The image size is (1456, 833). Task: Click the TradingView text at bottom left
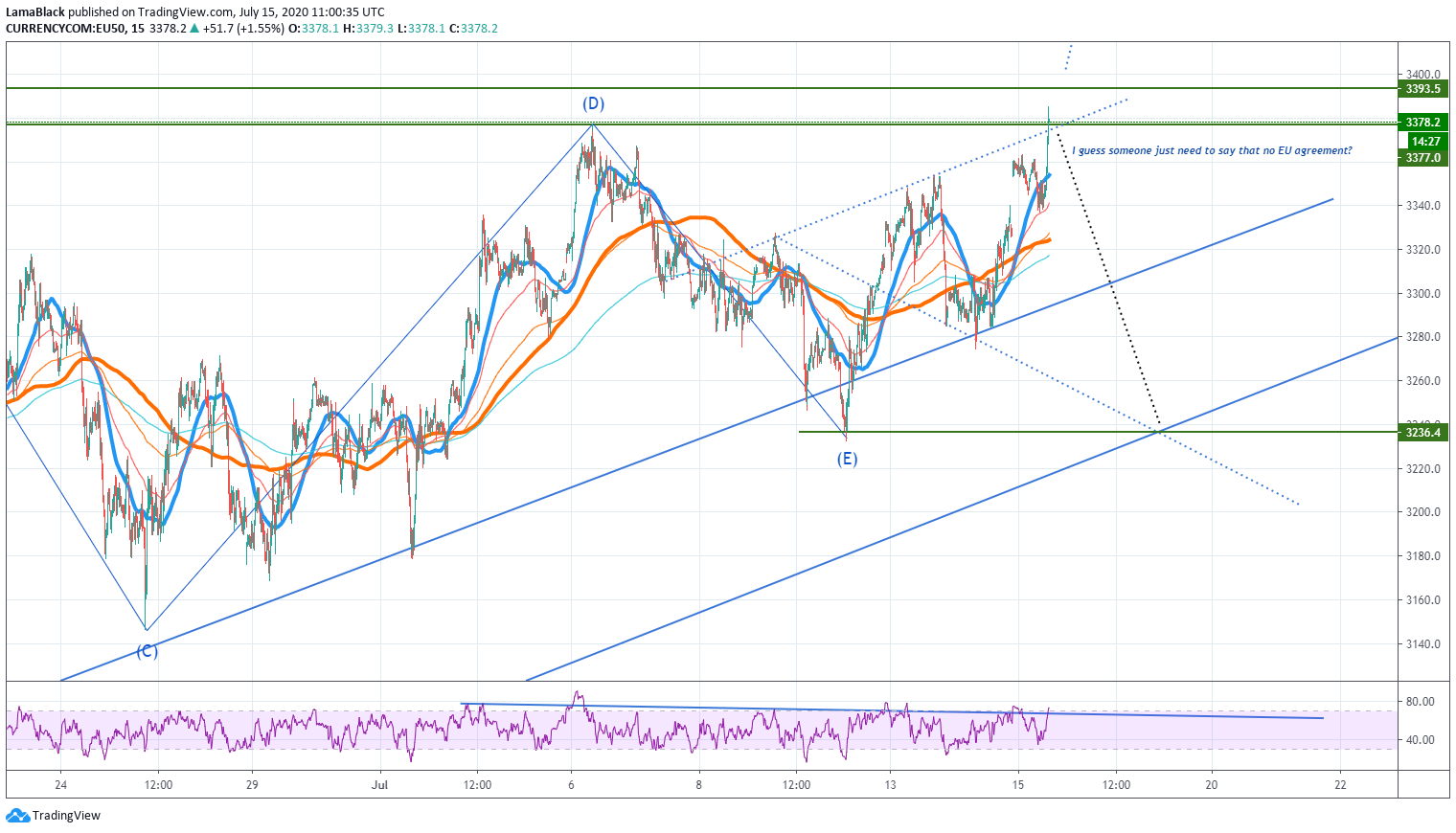pos(66,816)
